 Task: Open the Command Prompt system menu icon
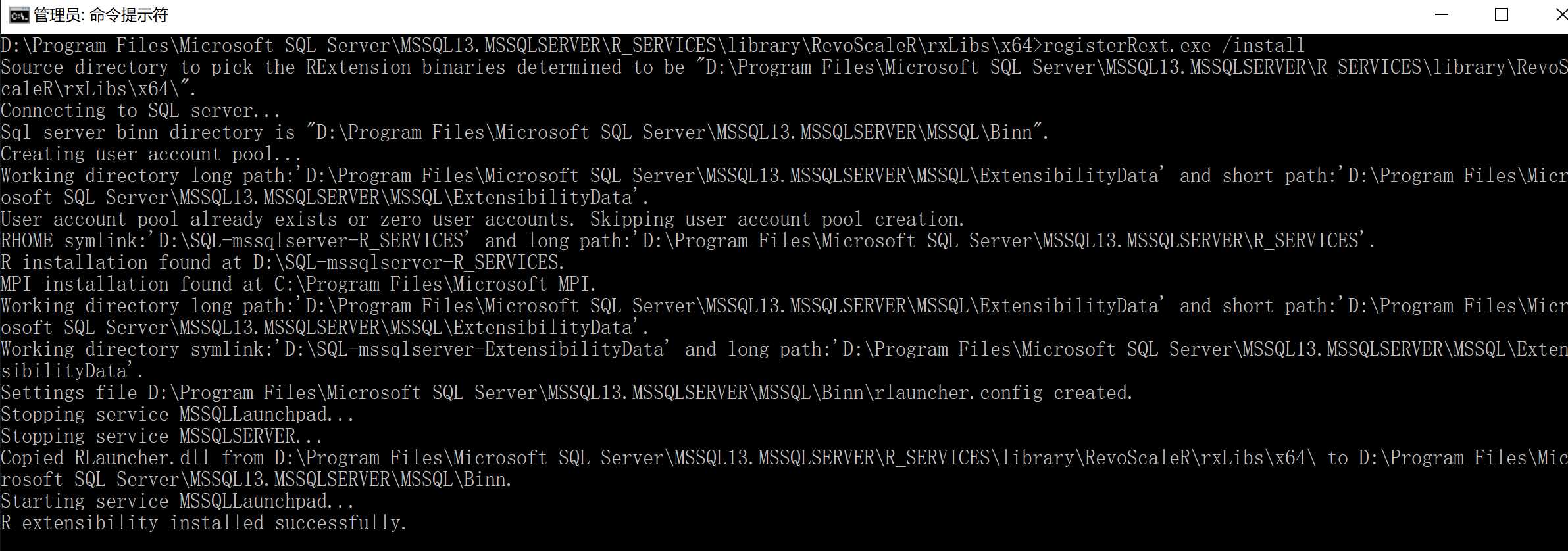point(18,15)
